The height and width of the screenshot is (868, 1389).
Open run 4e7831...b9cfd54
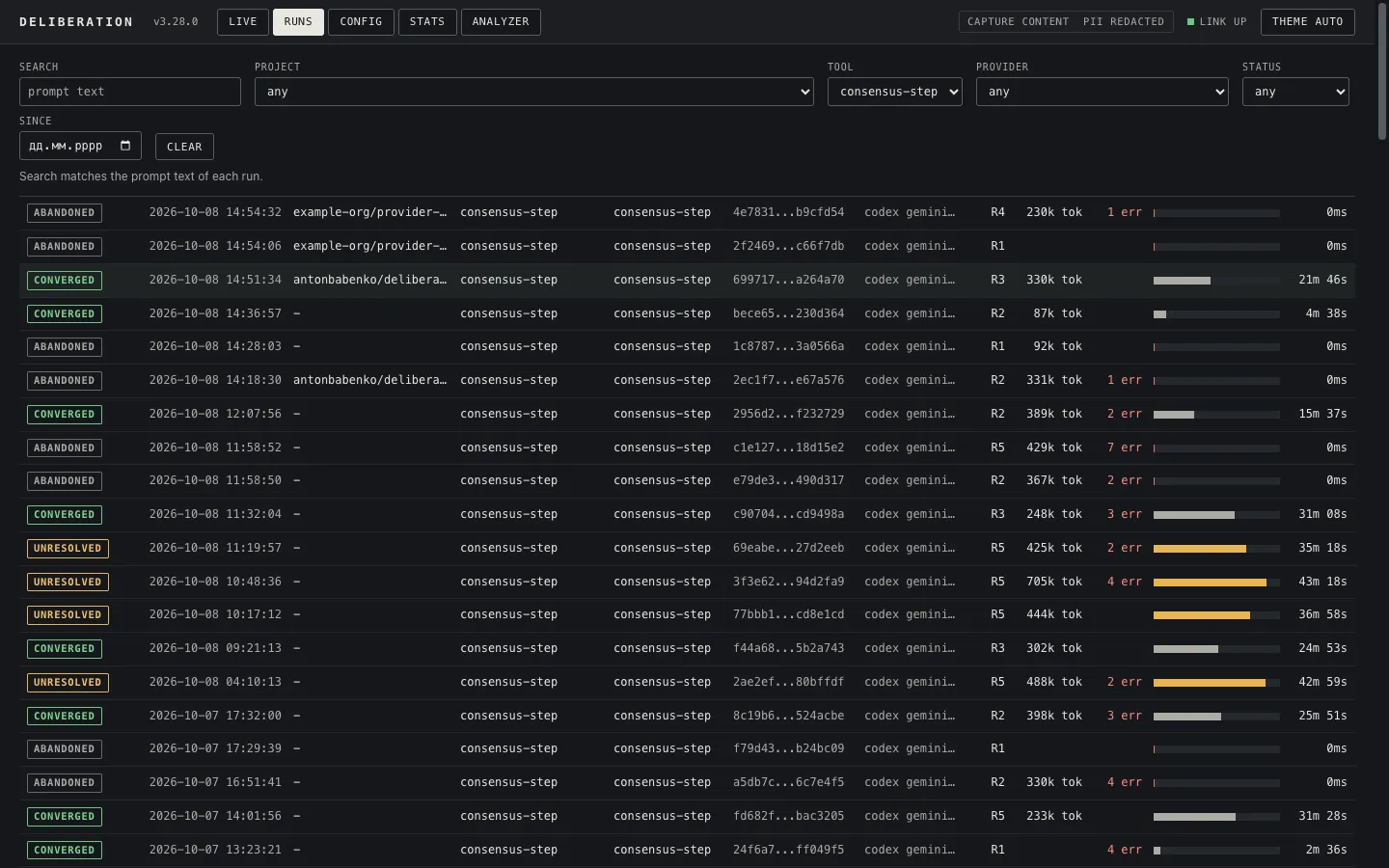pos(687,212)
